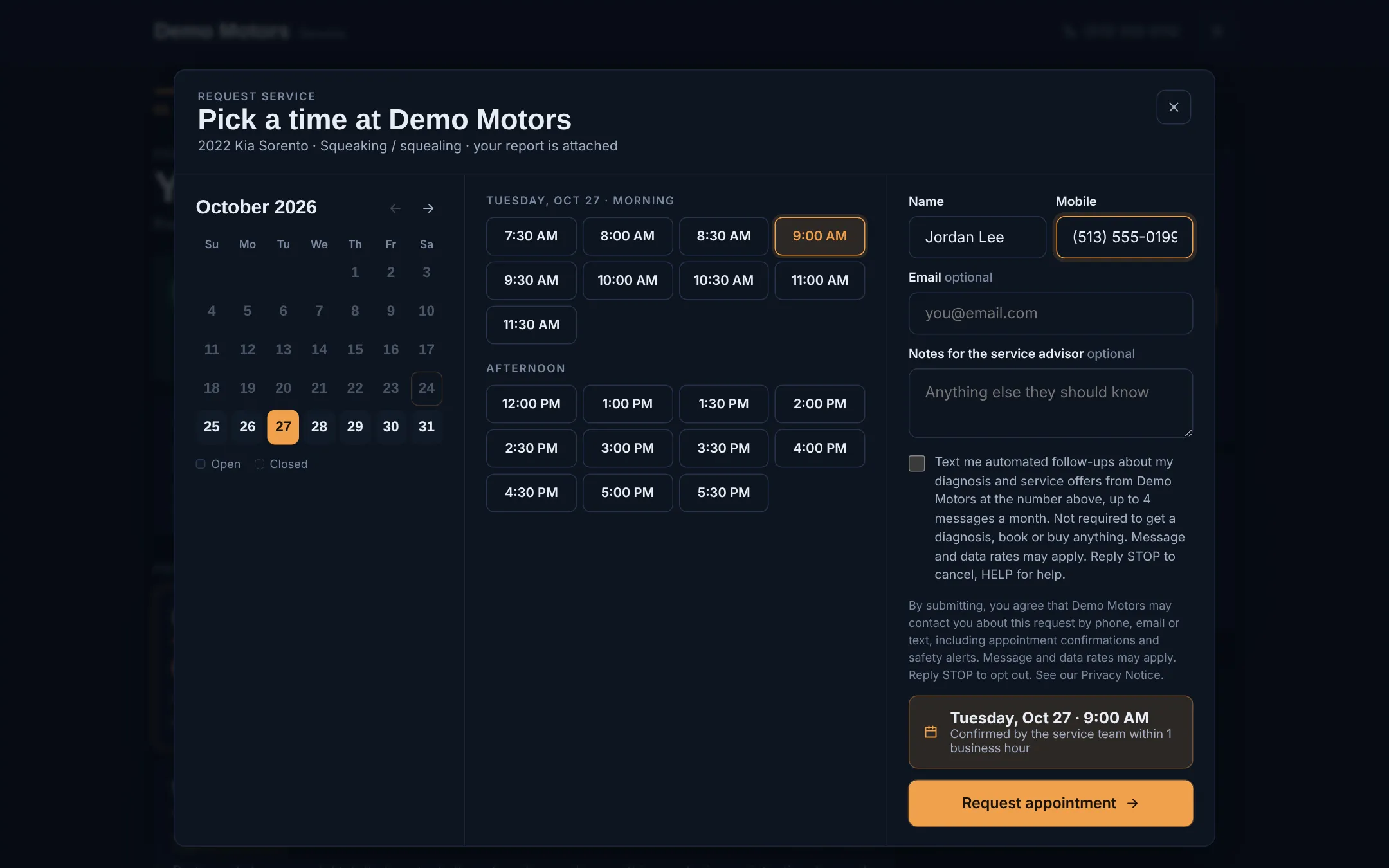1389x868 pixels.
Task: Pick the 4:30 PM time slot
Action: coord(531,493)
